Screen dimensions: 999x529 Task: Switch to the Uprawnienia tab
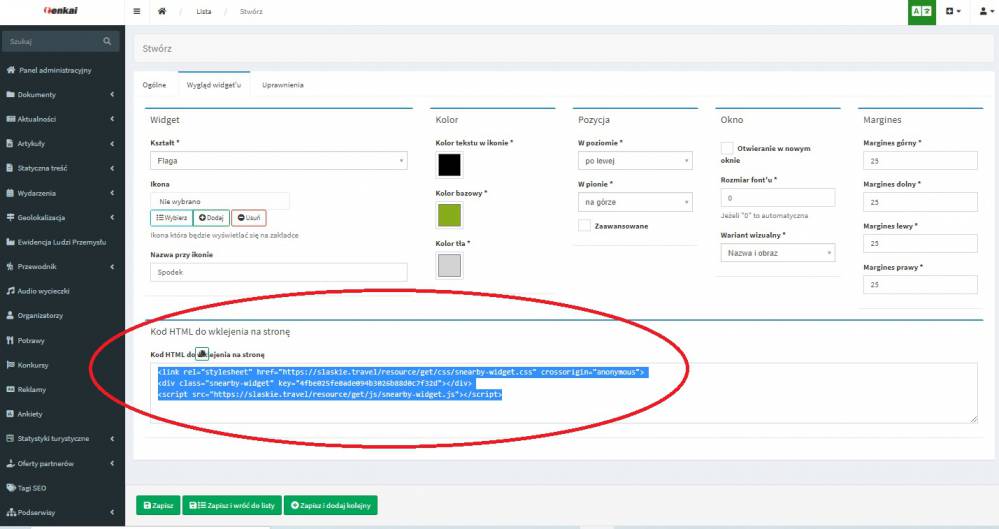click(x=282, y=86)
